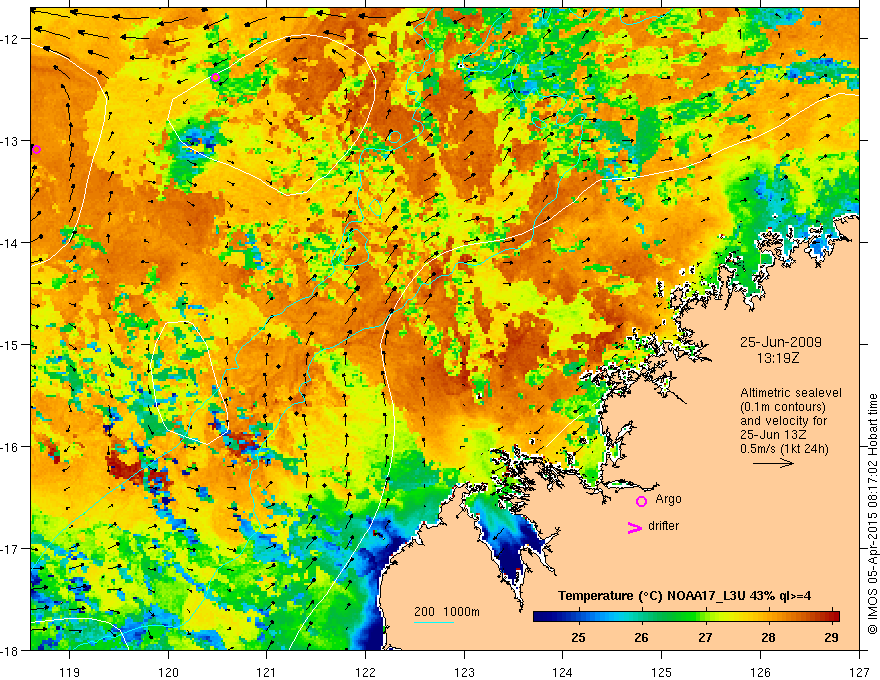The image size is (880, 680).
Task: Click the 'drifter' legend label
Action: click(663, 526)
